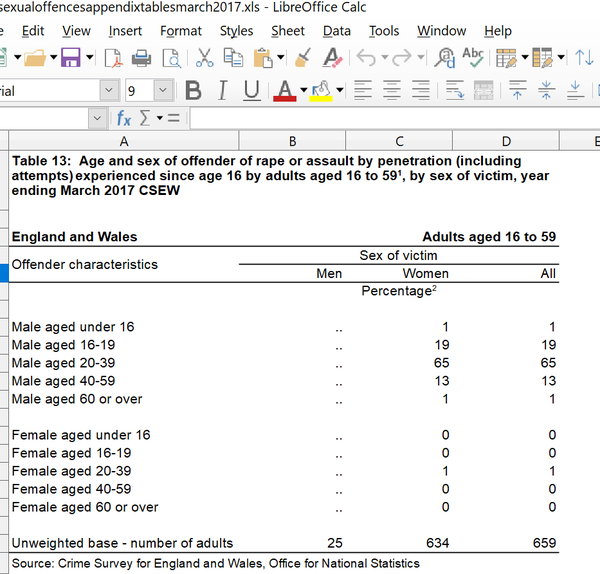Viewport: 600px width, 574px height.
Task: Click the Insert Row icon
Action: coord(506,58)
